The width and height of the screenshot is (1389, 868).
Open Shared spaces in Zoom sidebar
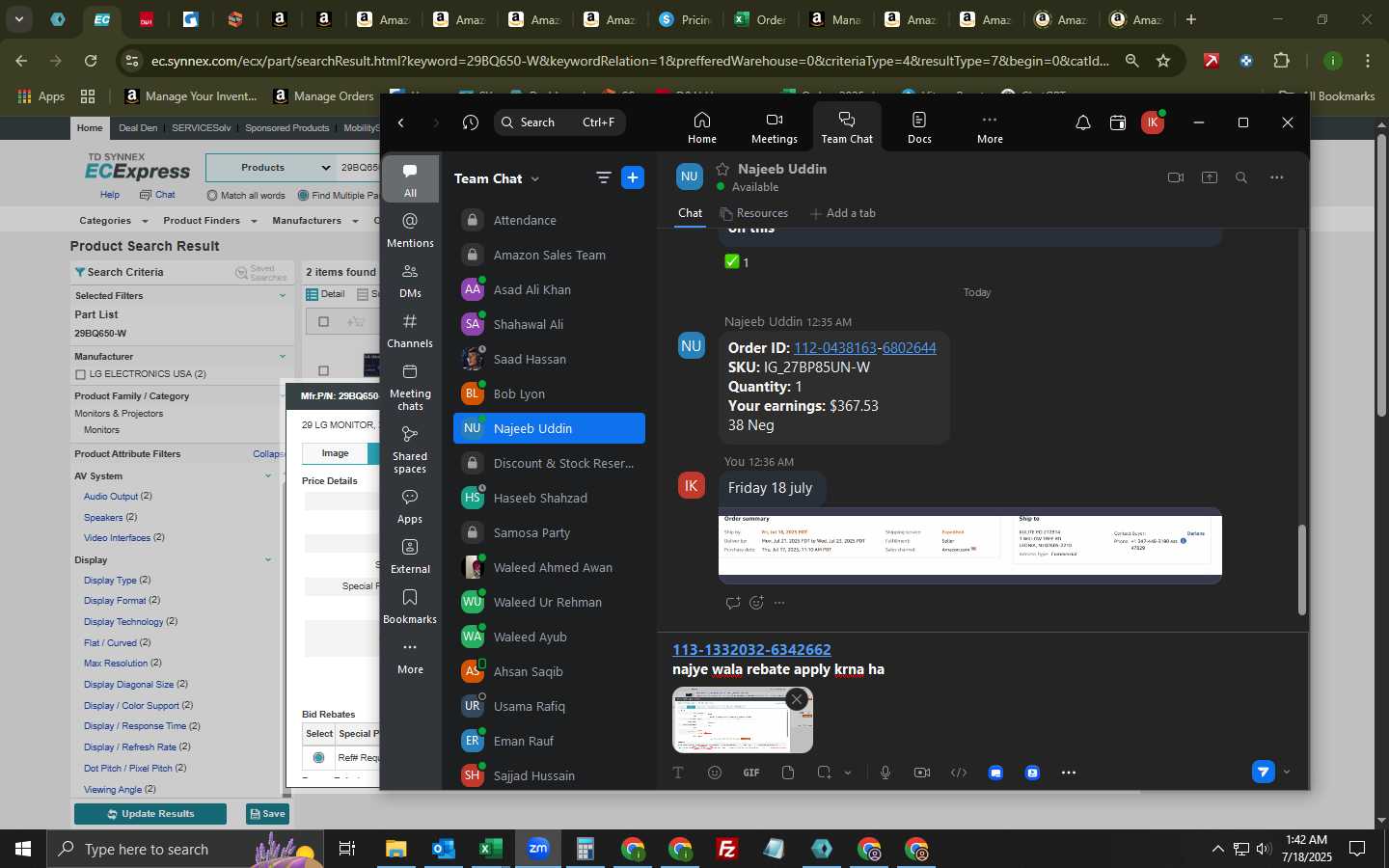(410, 448)
